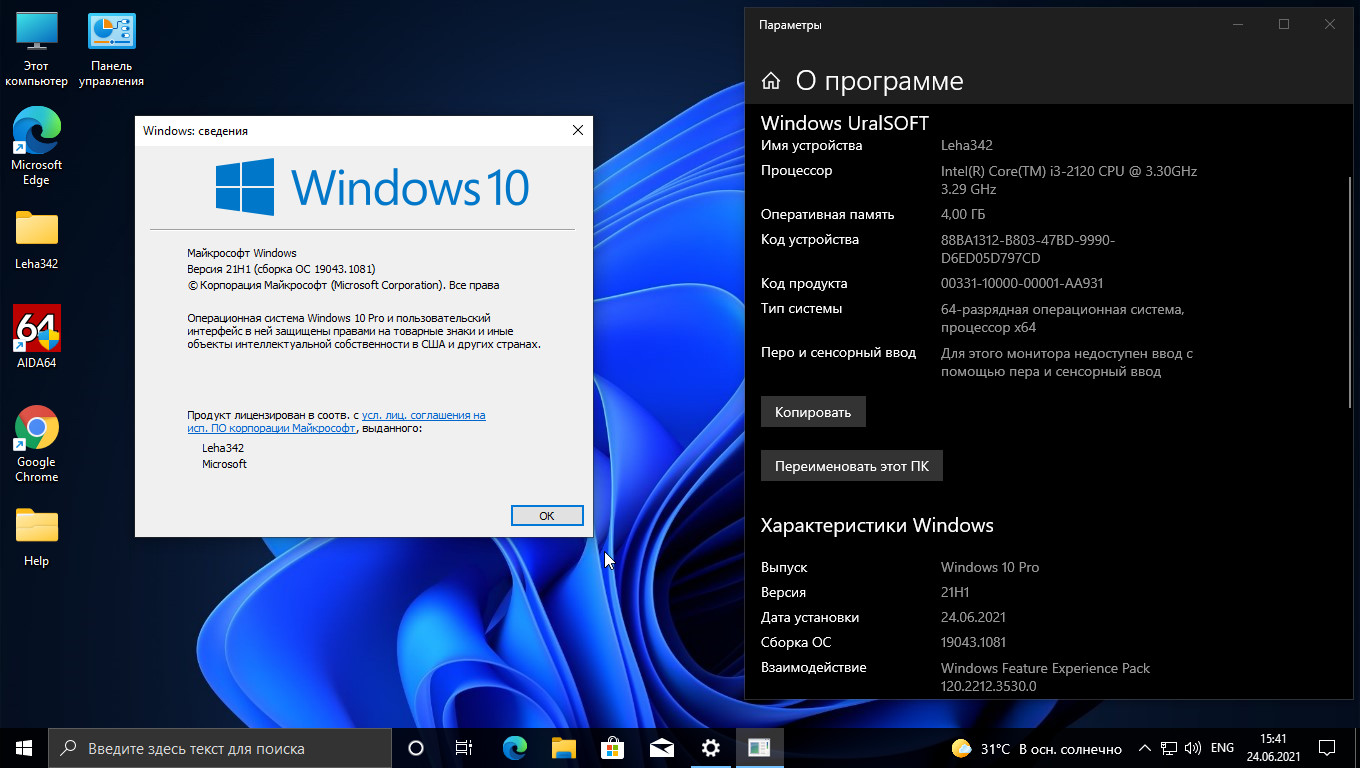Viewport: 1360px width, 768px height.
Task: Open Task View on the taskbar
Action: (464, 748)
